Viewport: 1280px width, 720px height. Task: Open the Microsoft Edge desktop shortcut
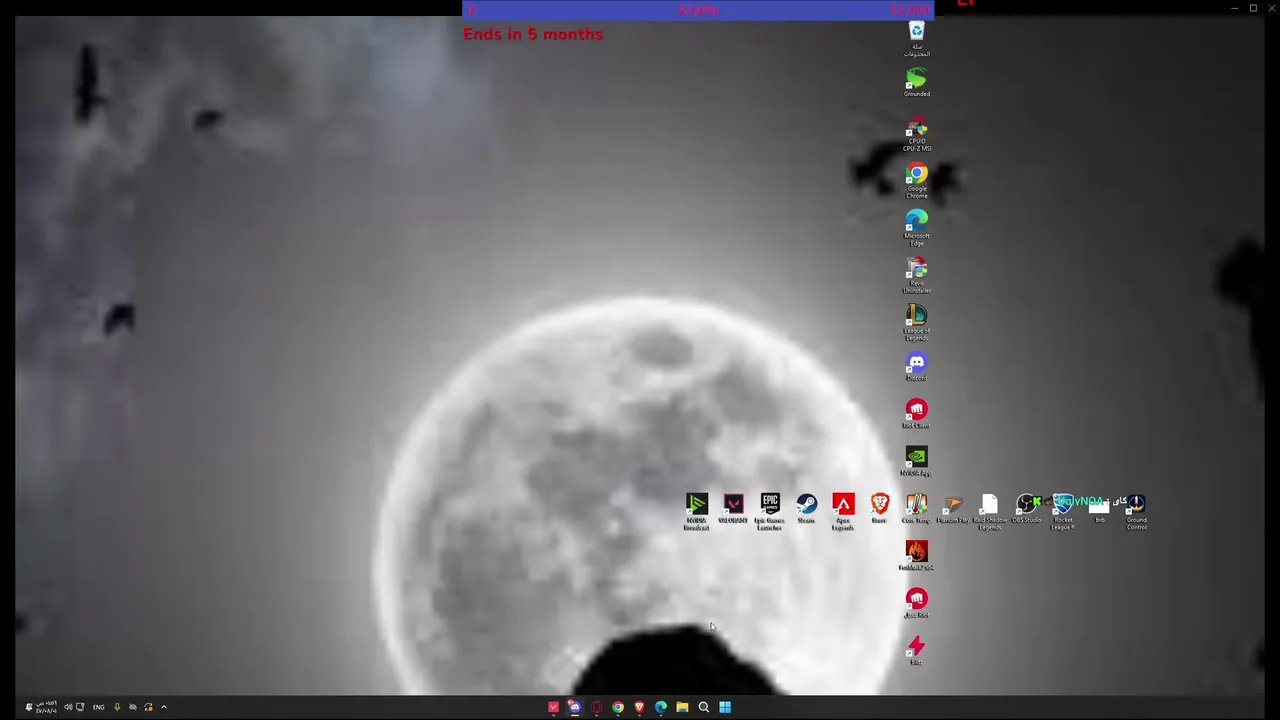[917, 228]
